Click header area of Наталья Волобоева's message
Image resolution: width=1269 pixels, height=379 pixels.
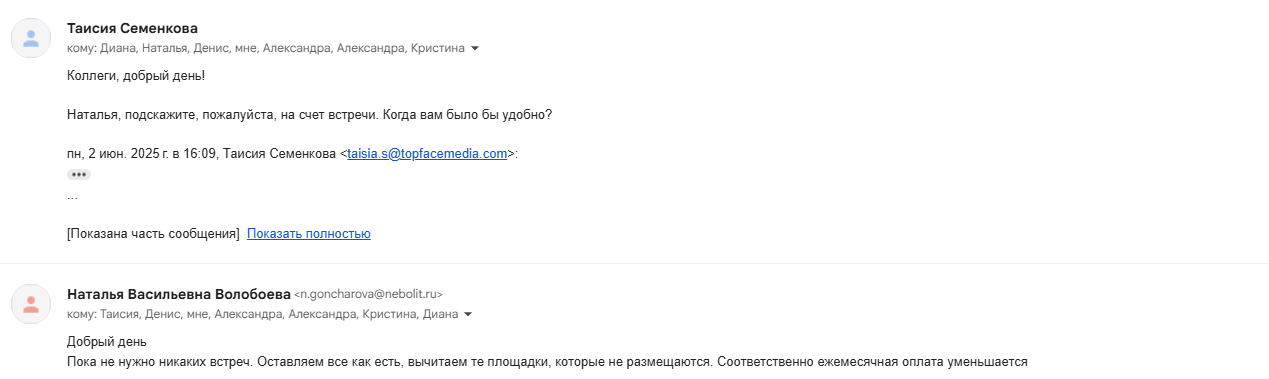[x=634, y=304]
